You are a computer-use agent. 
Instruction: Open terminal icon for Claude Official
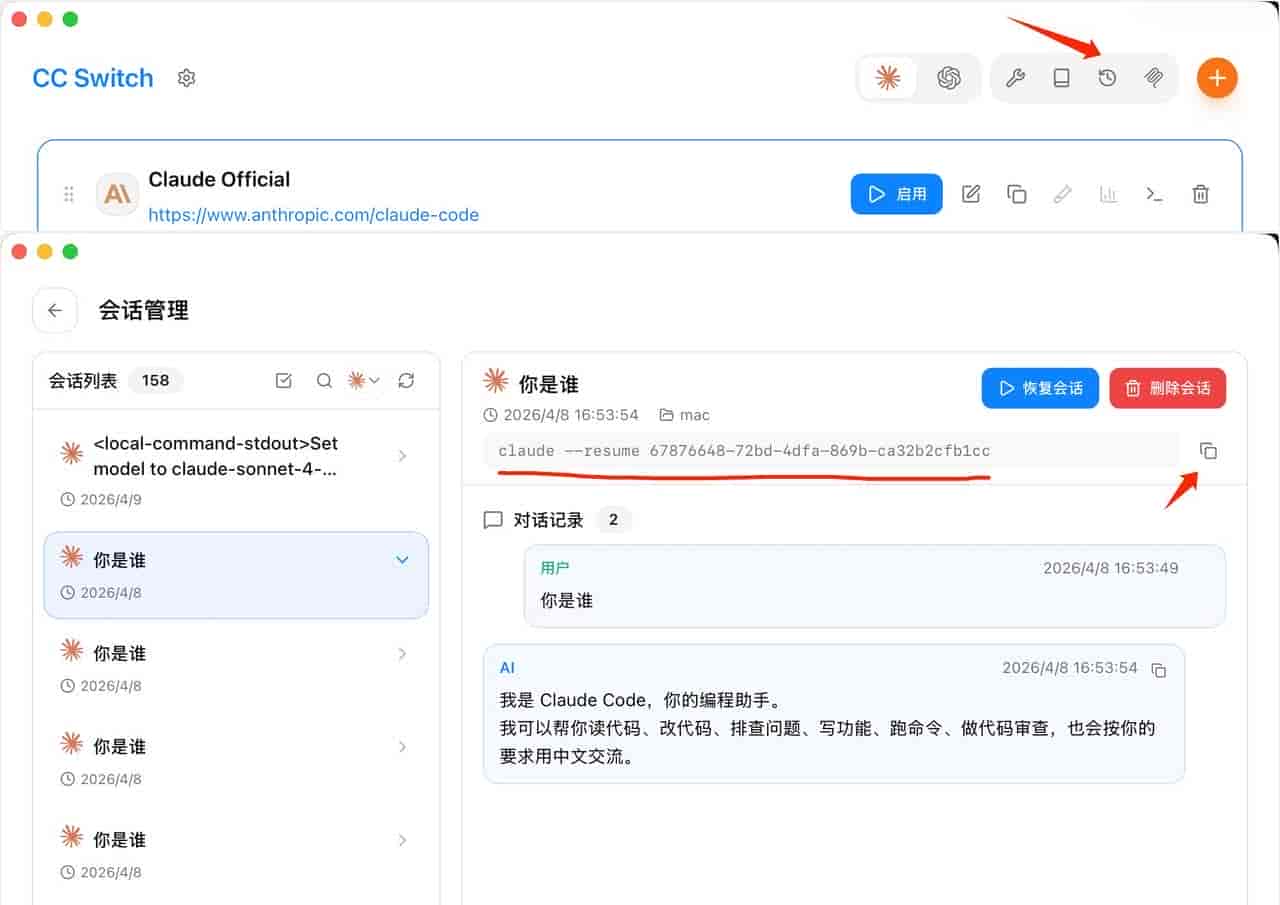tap(1155, 194)
